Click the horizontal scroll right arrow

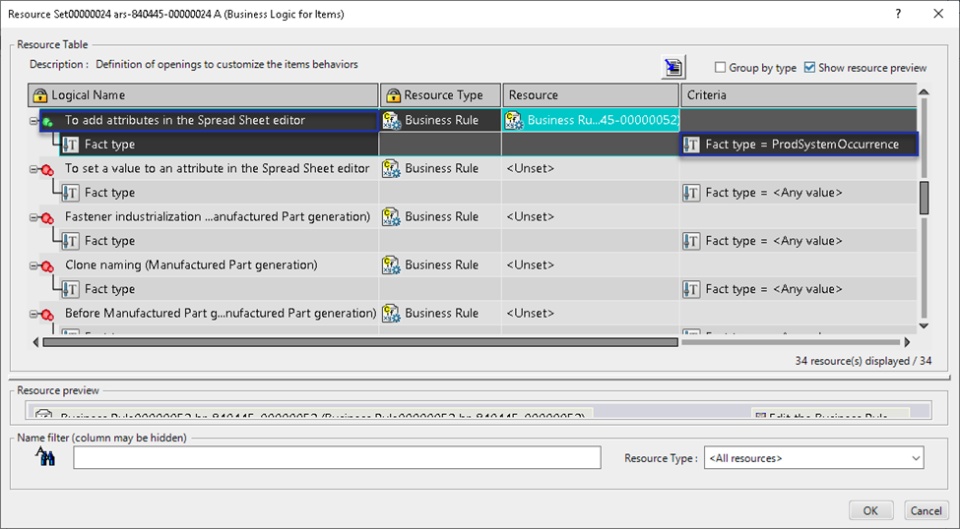click(907, 342)
